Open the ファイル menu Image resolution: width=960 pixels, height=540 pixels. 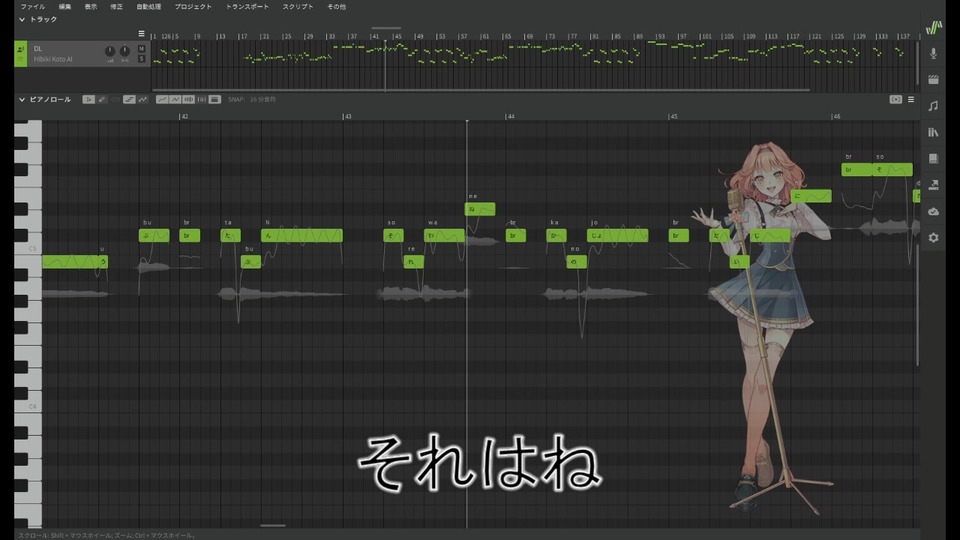(32, 7)
